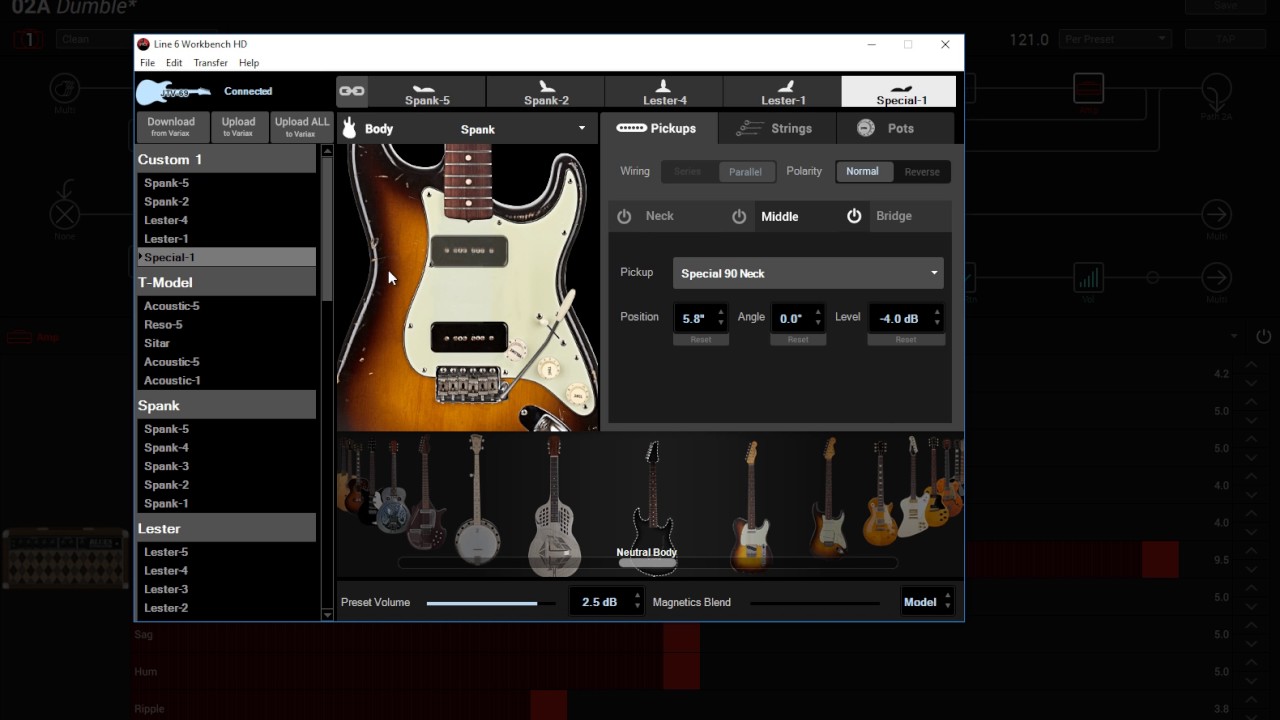Select the round Dobro resonator body
Viewport: 1280px width, 720px height.
(393, 487)
